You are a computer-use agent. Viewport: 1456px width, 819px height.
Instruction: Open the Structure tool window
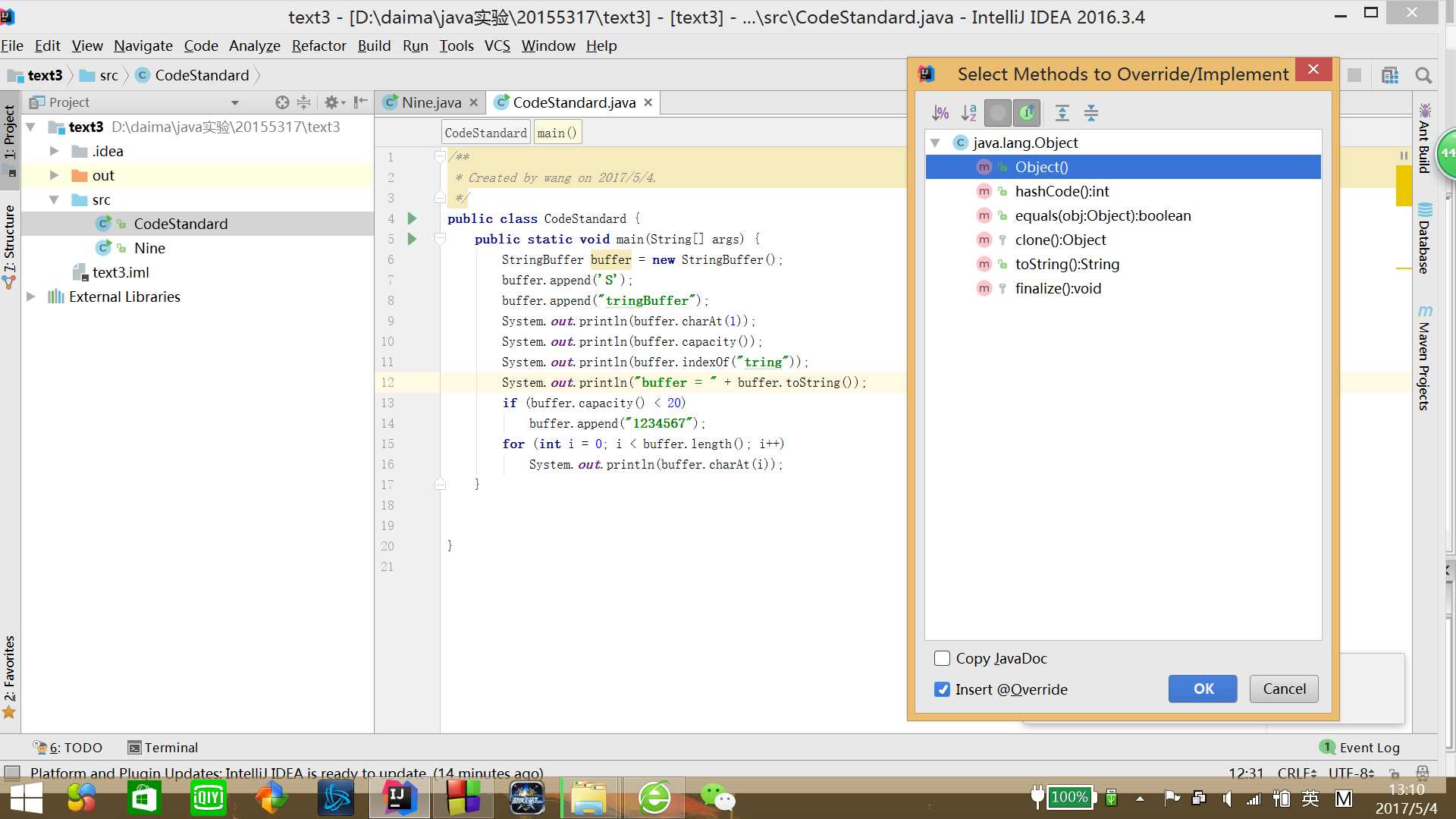pyautogui.click(x=9, y=246)
